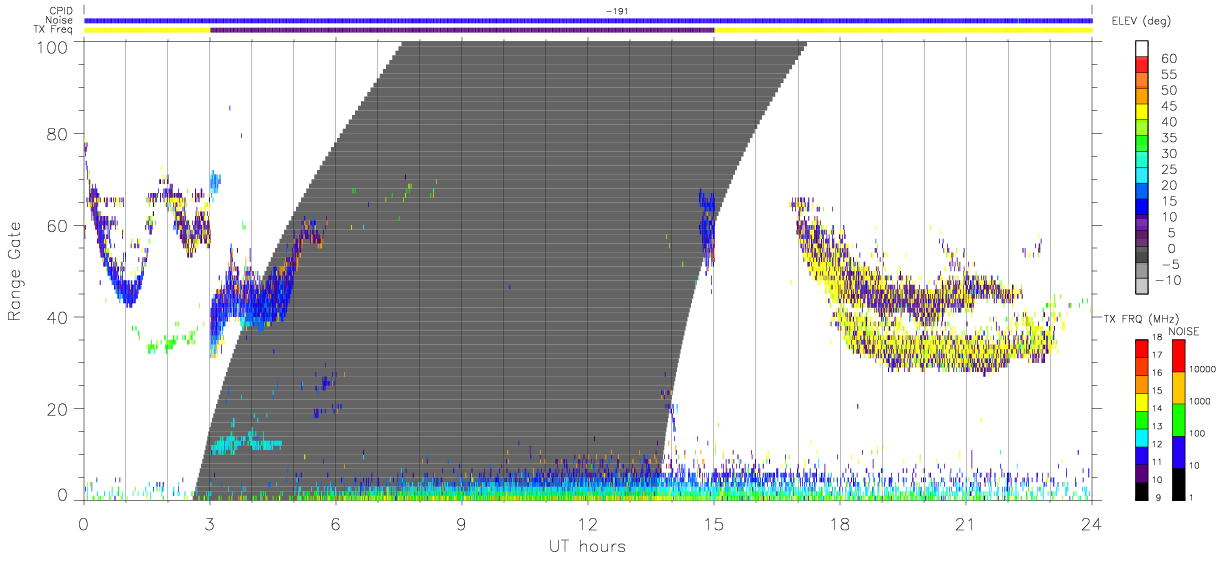This screenshot has height=567, width=1228.
Task: Select the UT hours axis title
Action: (x=586, y=547)
